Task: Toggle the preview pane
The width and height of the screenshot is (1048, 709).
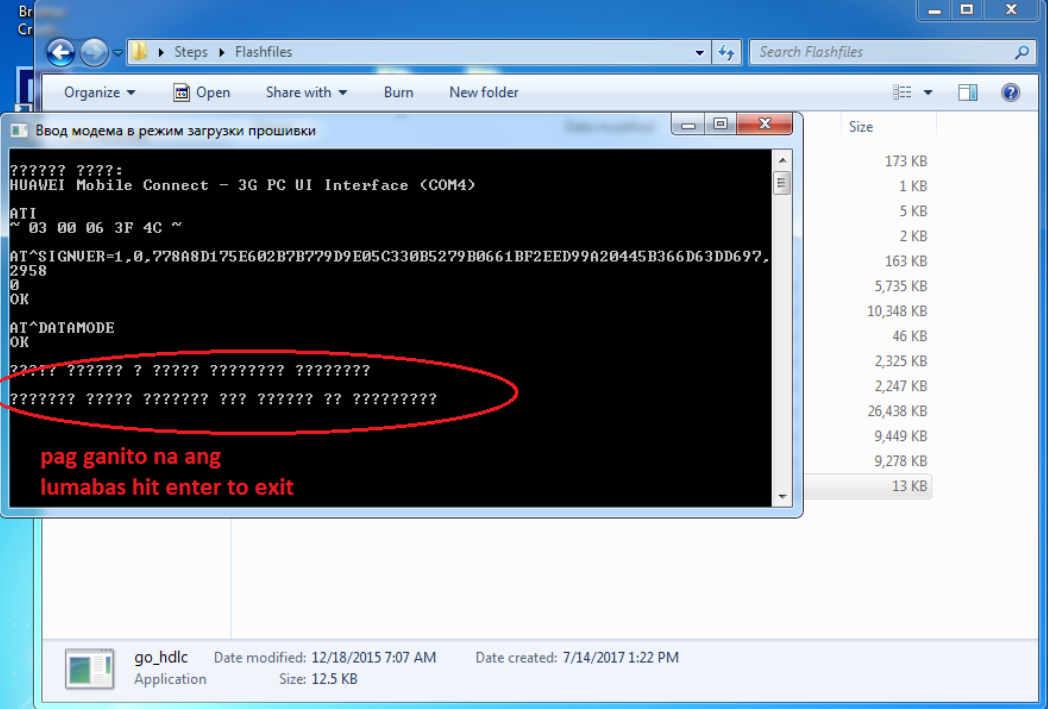Action: pyautogui.click(x=966, y=92)
